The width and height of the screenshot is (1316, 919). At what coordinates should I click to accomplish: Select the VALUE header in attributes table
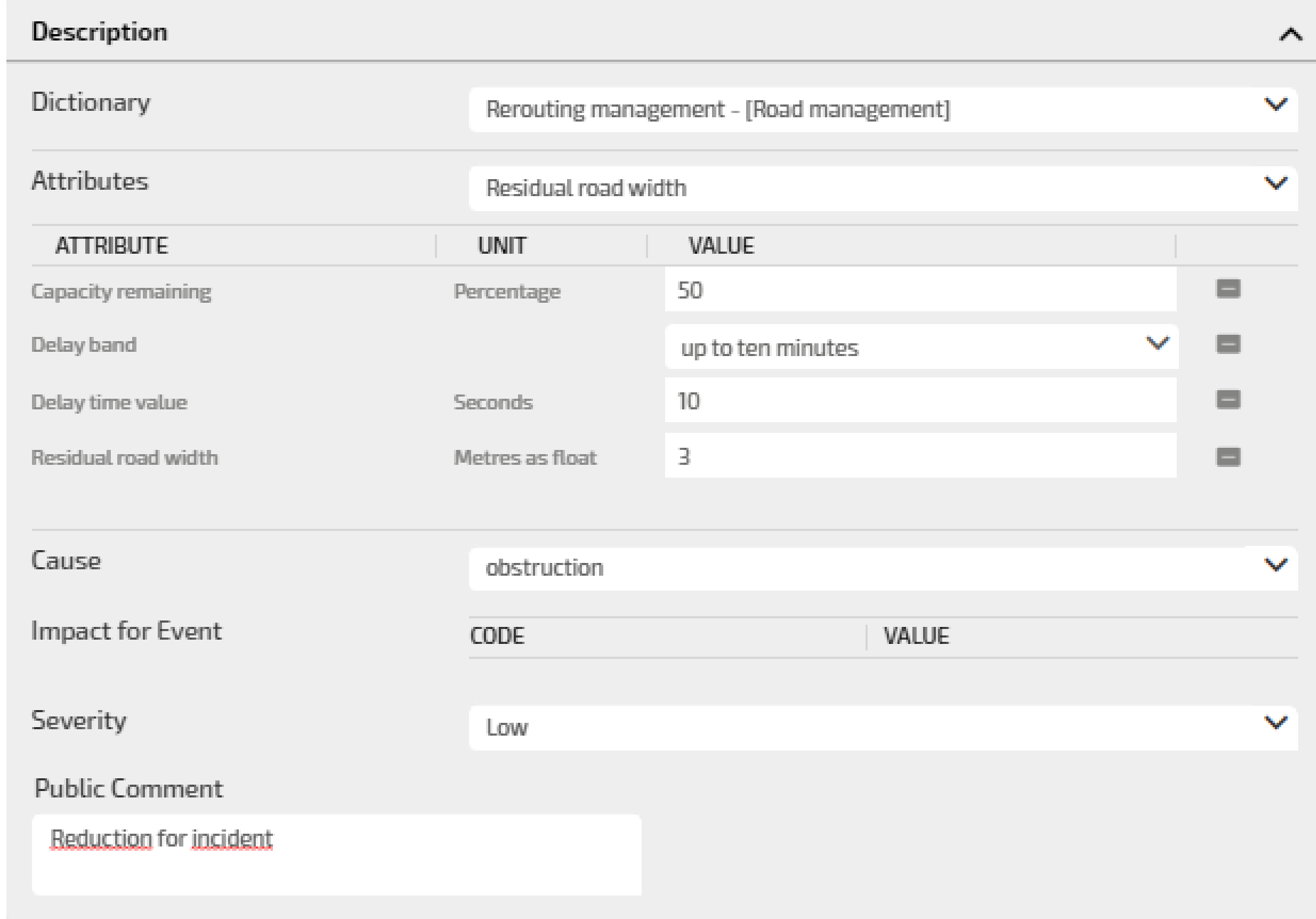(721, 246)
